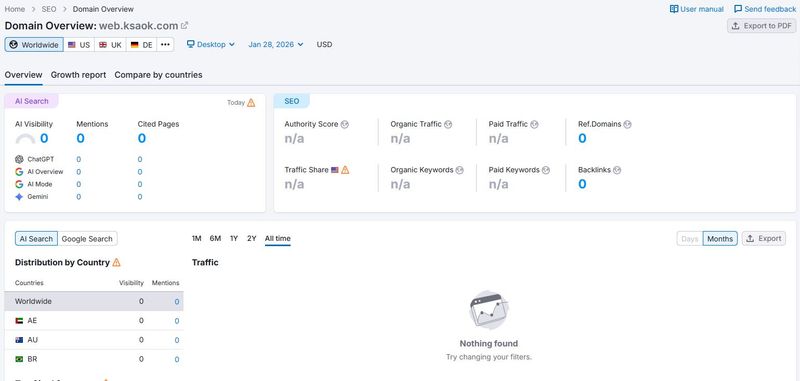
Task: Switch database to DE
Action: pos(141,45)
